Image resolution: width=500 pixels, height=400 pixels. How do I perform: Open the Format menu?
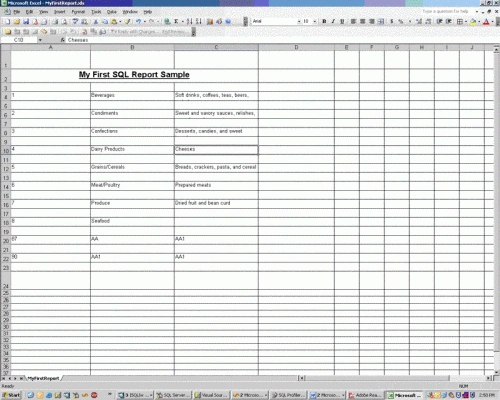pos(78,12)
